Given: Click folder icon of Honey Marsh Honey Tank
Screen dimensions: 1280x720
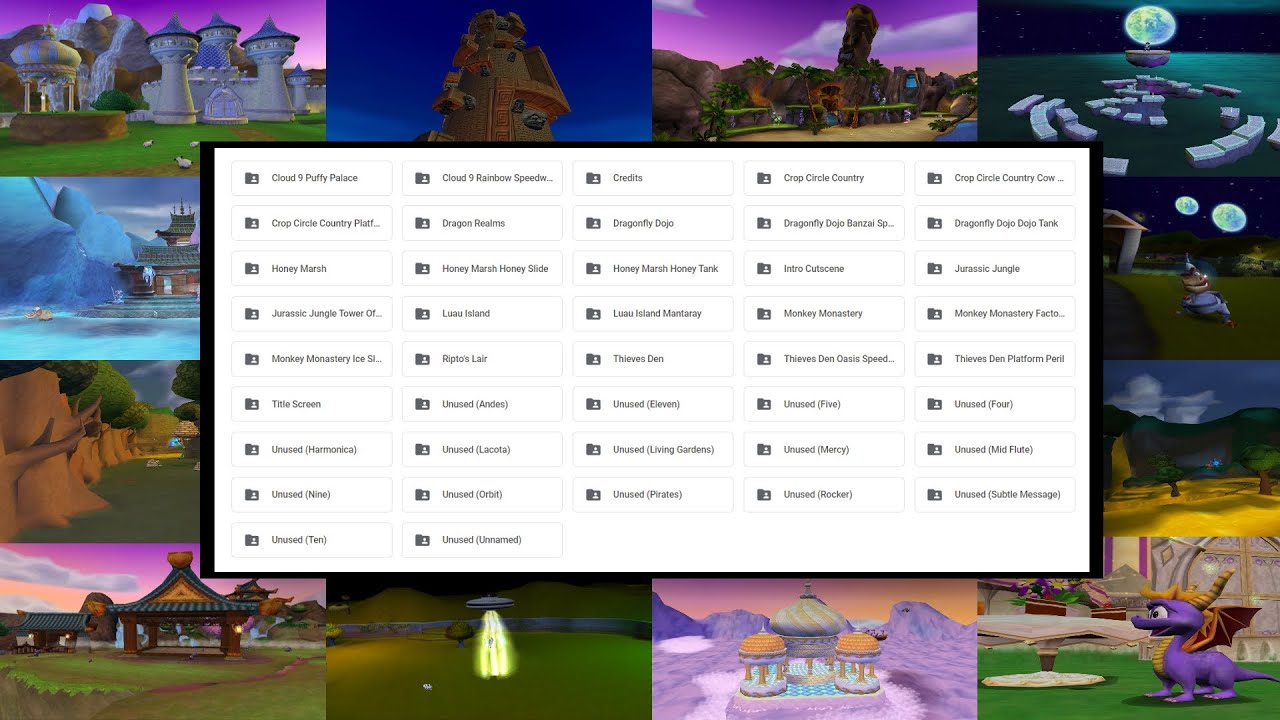Looking at the screenshot, I should (x=593, y=269).
